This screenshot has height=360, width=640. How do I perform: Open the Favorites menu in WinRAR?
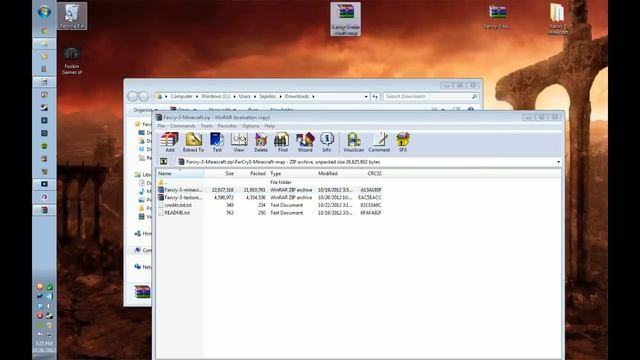pos(227,126)
